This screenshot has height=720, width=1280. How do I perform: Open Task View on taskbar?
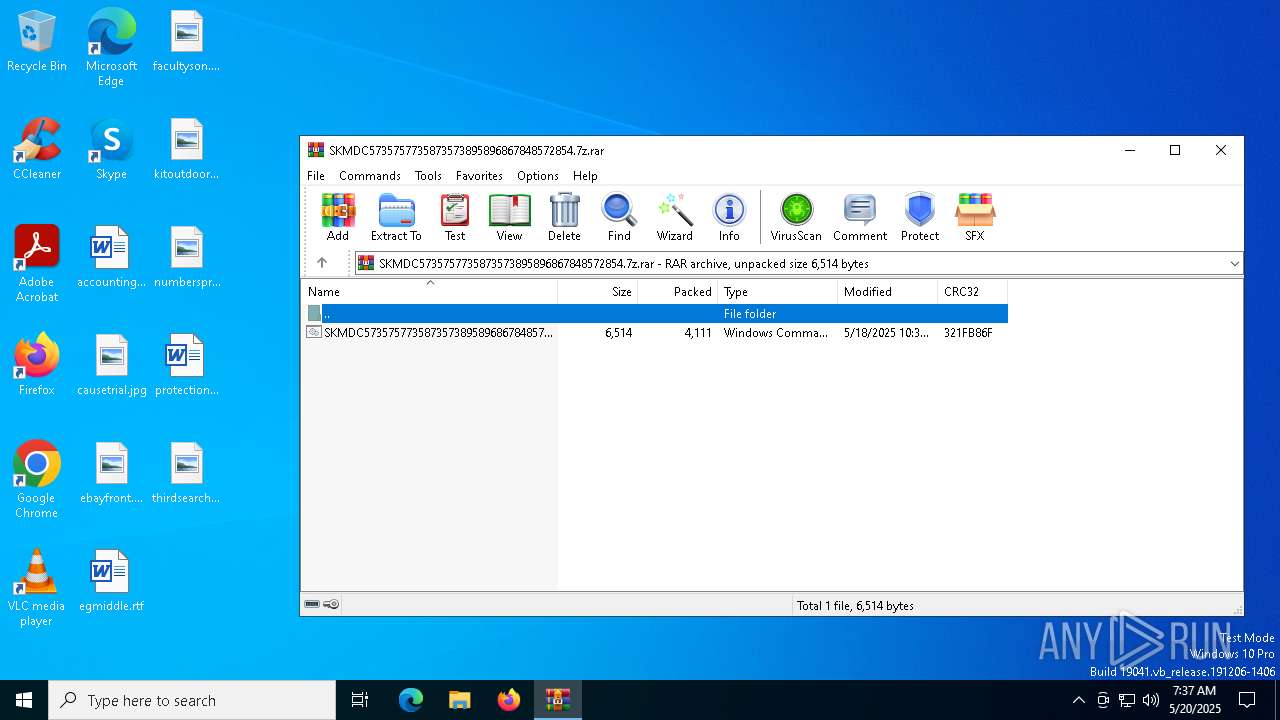tap(360, 700)
